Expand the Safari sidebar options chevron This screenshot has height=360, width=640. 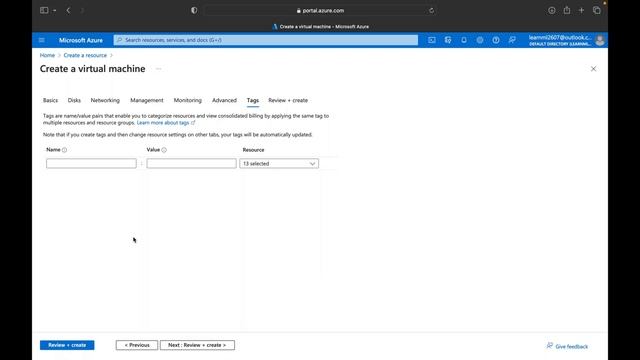[x=54, y=11]
